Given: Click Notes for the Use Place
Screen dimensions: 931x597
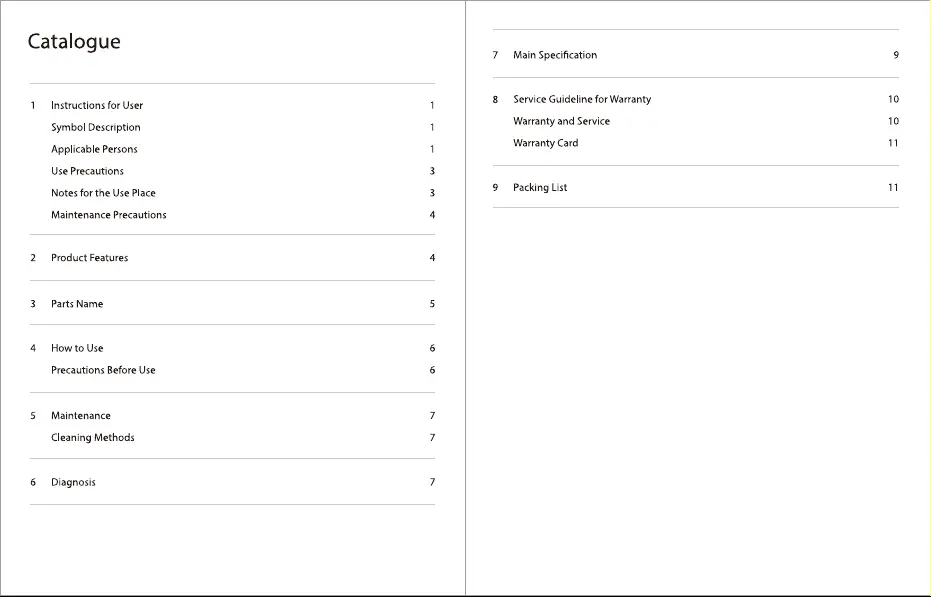Looking at the screenshot, I should pyautogui.click(x=103, y=193).
